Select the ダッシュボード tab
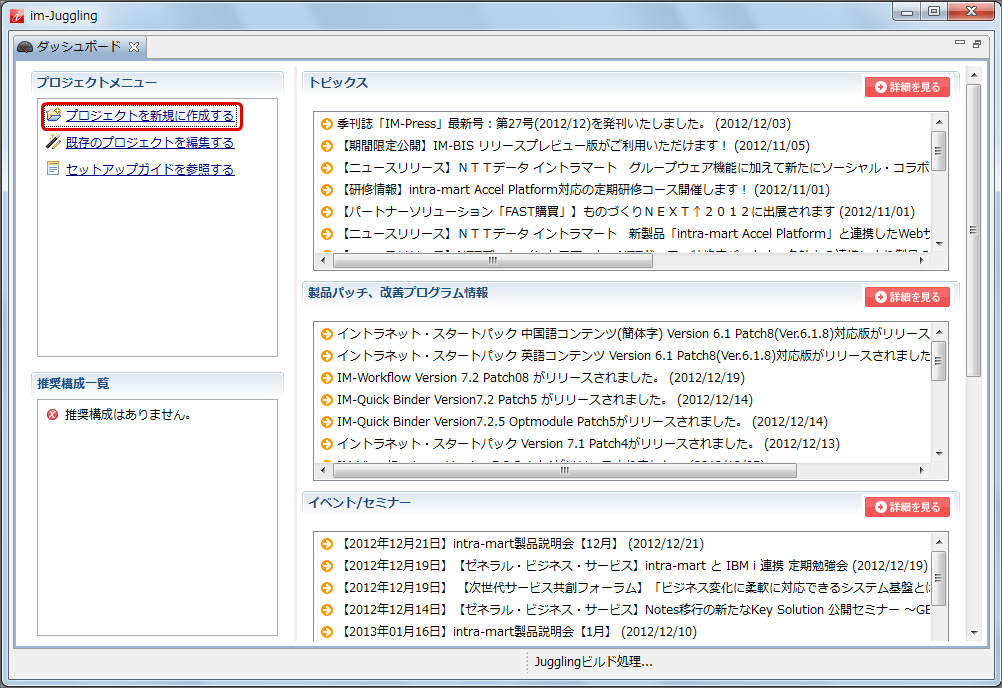Image resolution: width=1002 pixels, height=688 pixels. (79, 47)
